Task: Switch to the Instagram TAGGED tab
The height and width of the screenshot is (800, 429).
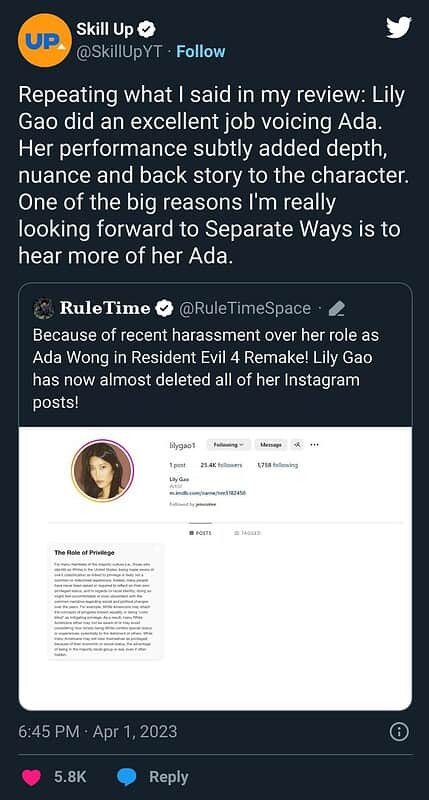Action: point(247,533)
